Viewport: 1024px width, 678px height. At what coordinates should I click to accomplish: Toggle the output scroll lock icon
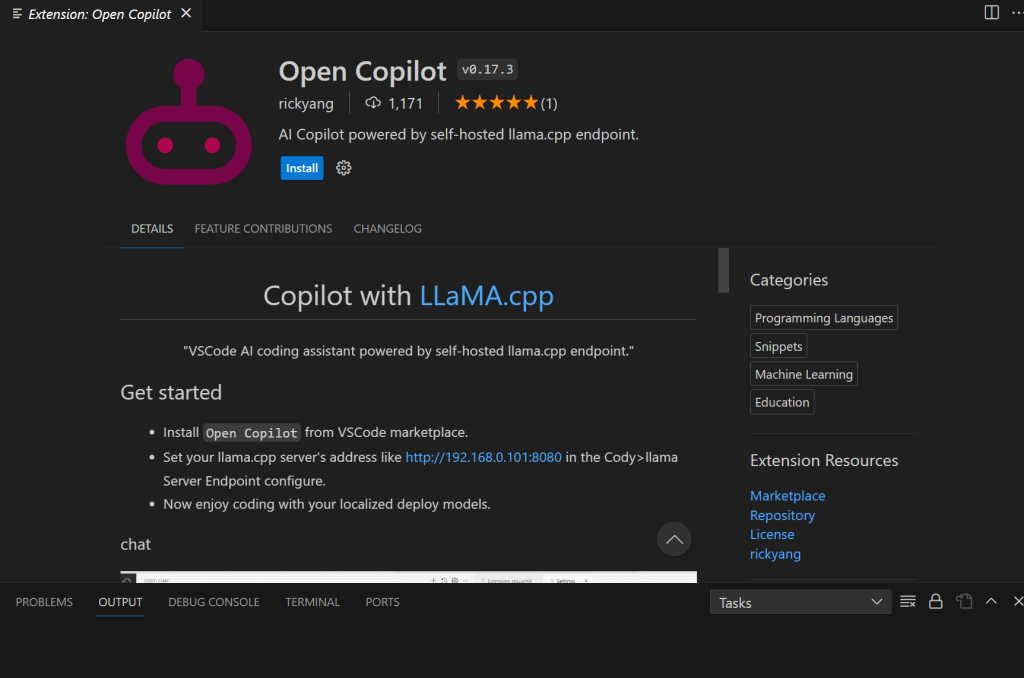click(936, 602)
